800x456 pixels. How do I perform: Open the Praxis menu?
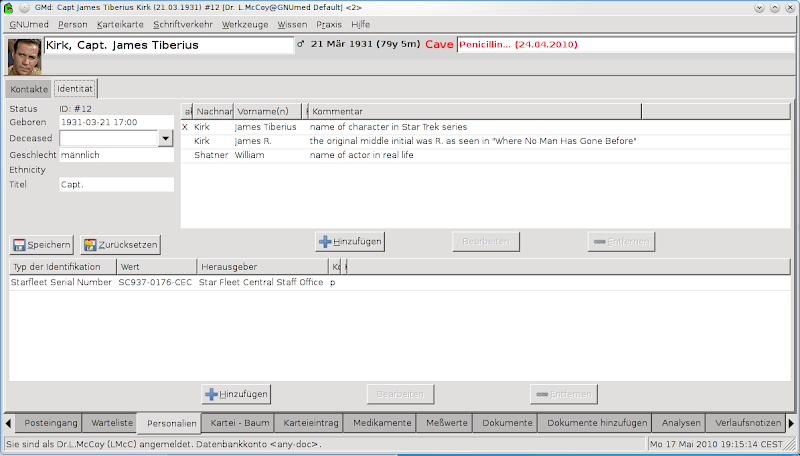point(329,24)
